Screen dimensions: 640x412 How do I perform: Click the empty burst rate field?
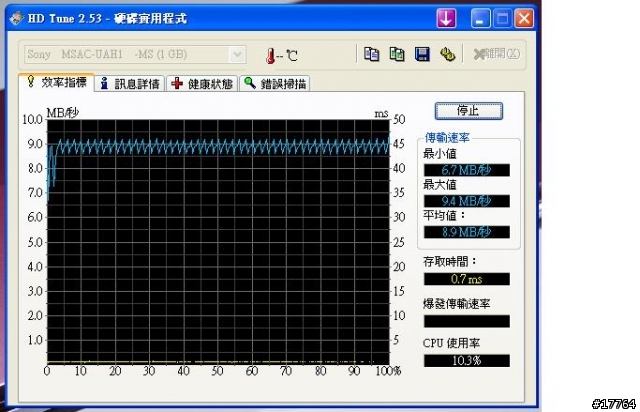pos(467,321)
